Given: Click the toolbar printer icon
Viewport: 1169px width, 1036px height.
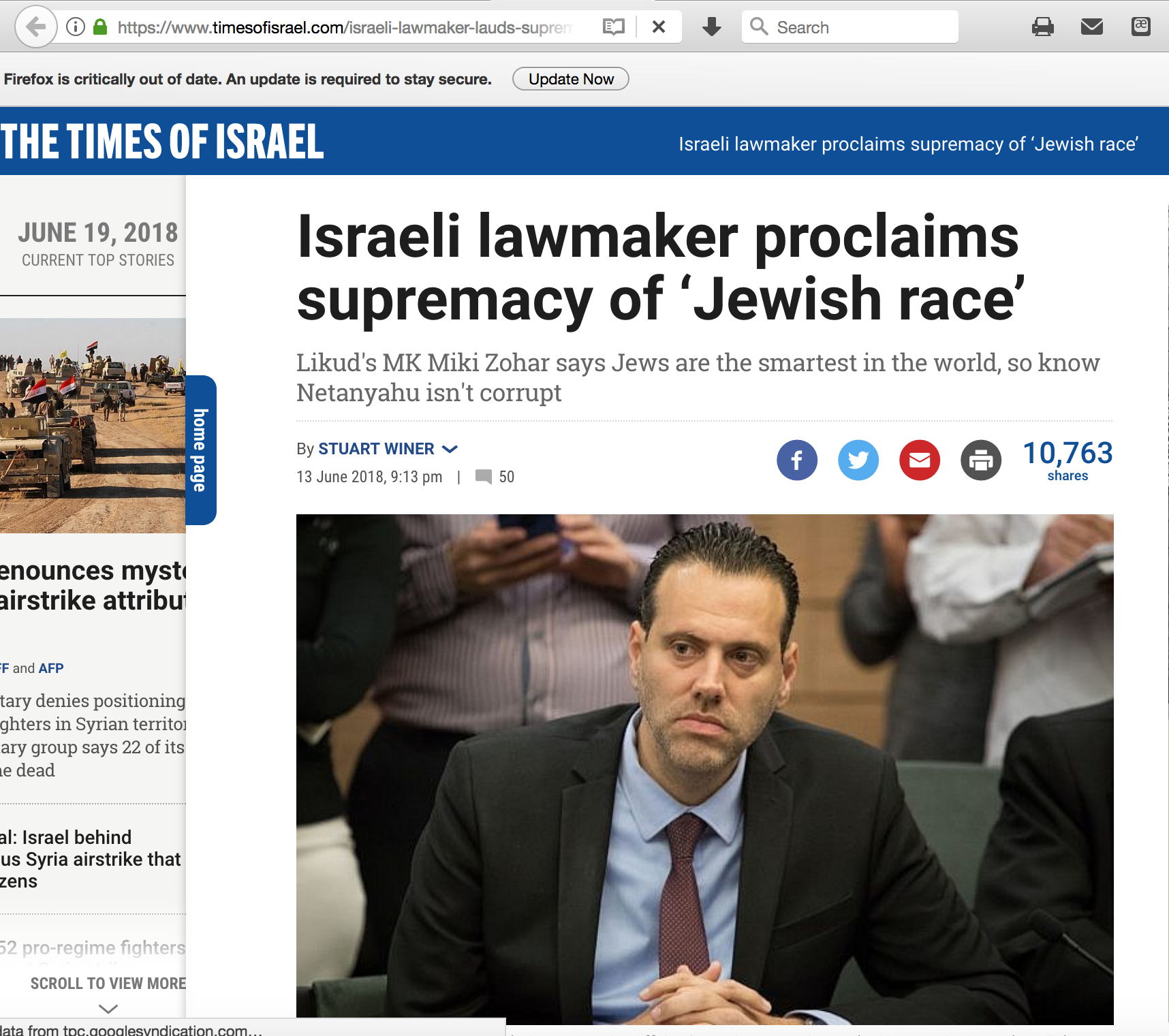Looking at the screenshot, I should [1042, 27].
